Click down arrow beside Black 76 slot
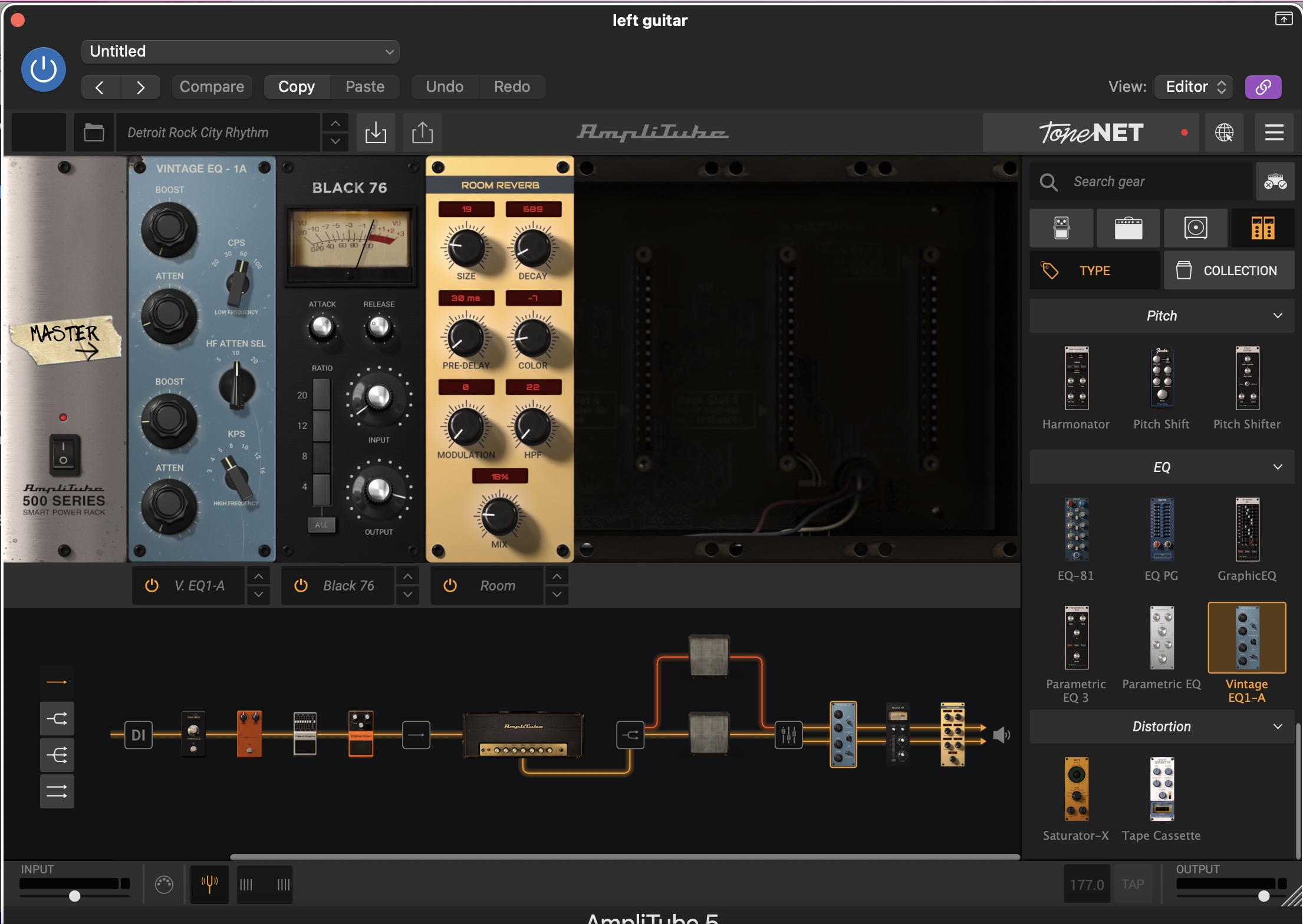Image resolution: width=1303 pixels, height=924 pixels. click(x=407, y=595)
